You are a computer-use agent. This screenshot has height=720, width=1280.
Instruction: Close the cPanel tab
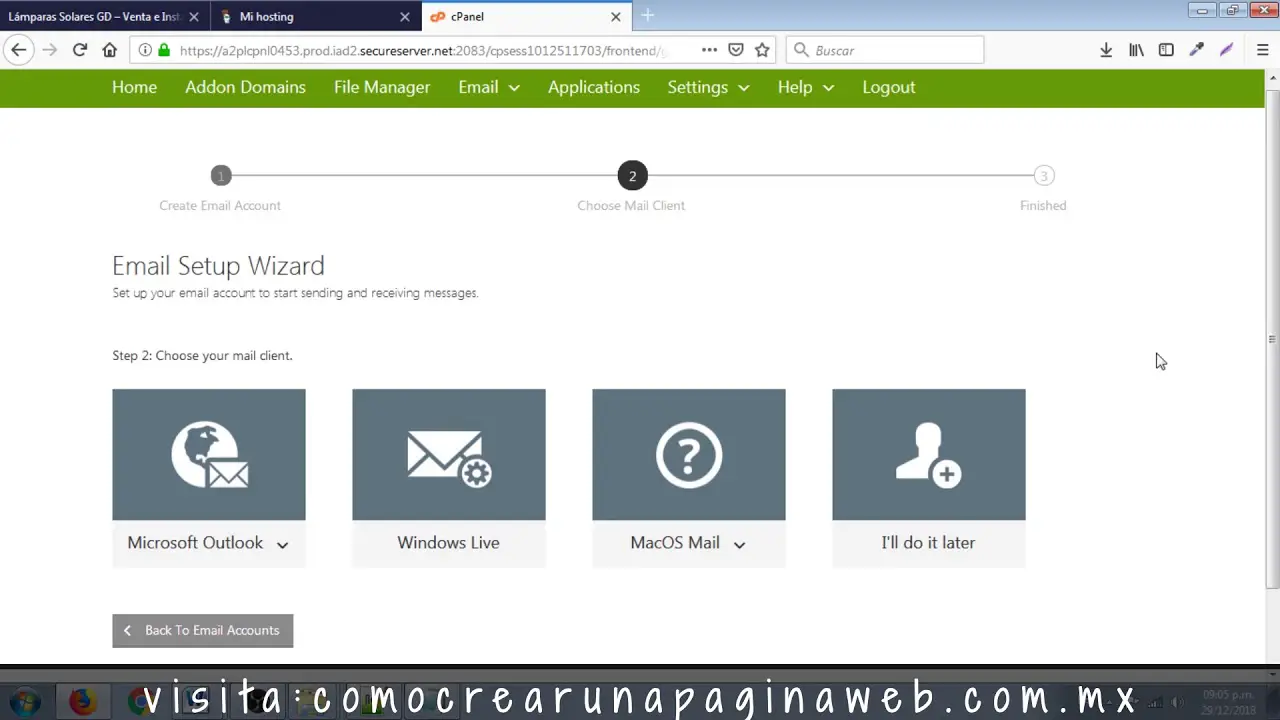tap(616, 17)
